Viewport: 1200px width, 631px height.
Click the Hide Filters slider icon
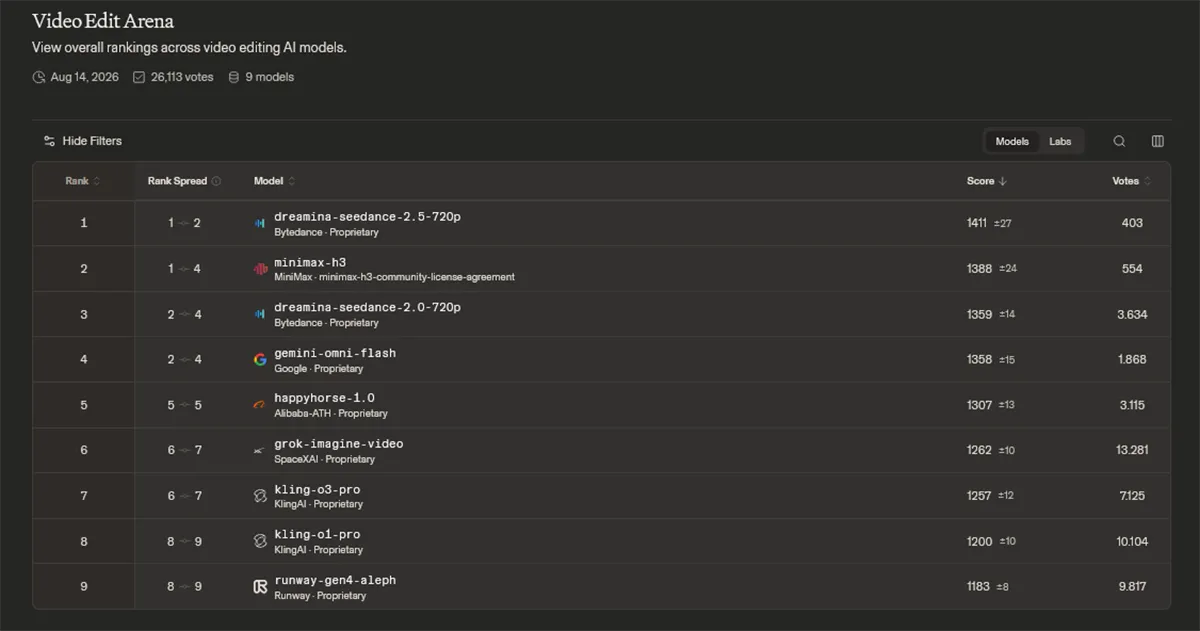pyautogui.click(x=49, y=141)
